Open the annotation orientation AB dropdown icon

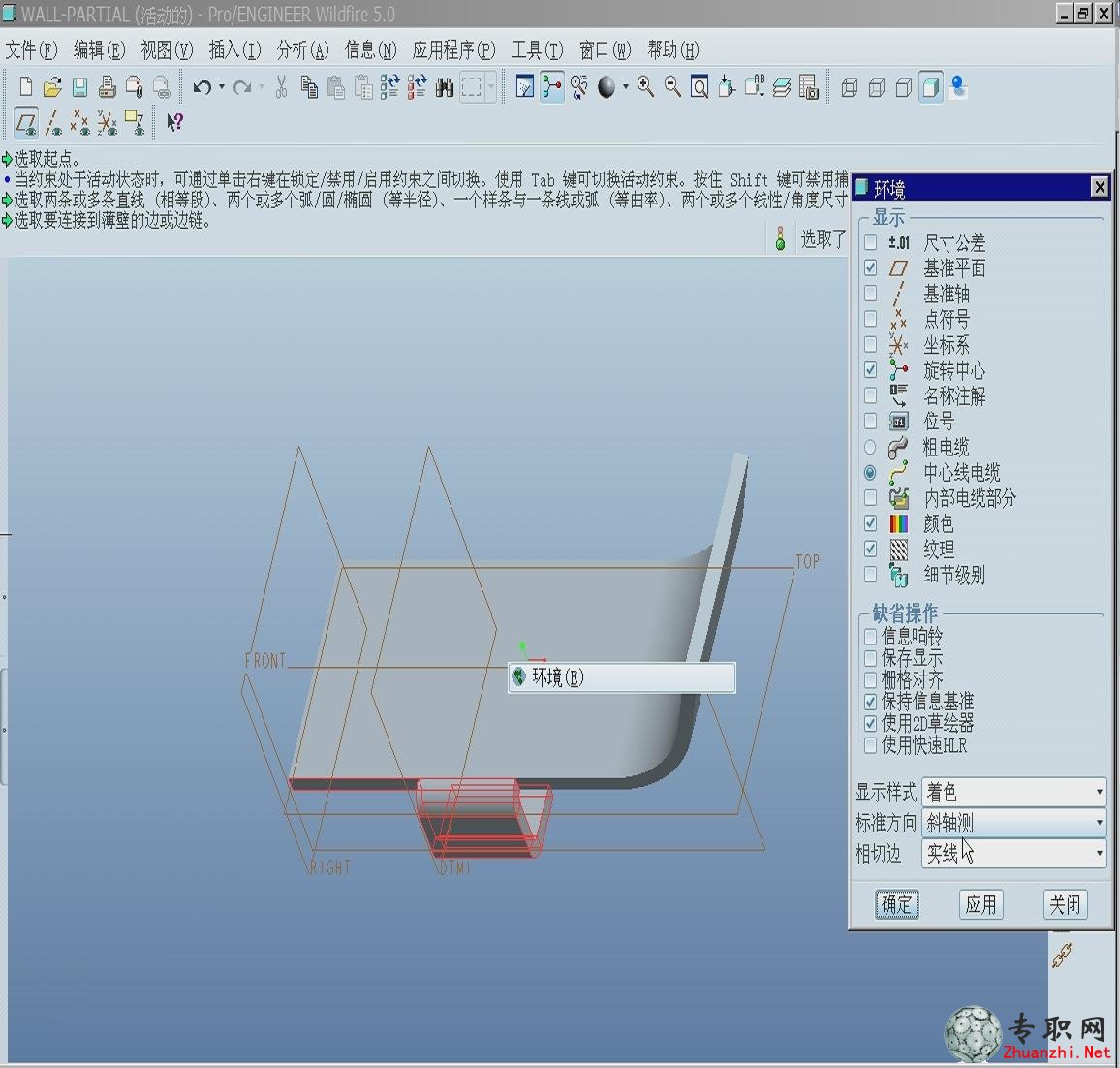[x=755, y=87]
